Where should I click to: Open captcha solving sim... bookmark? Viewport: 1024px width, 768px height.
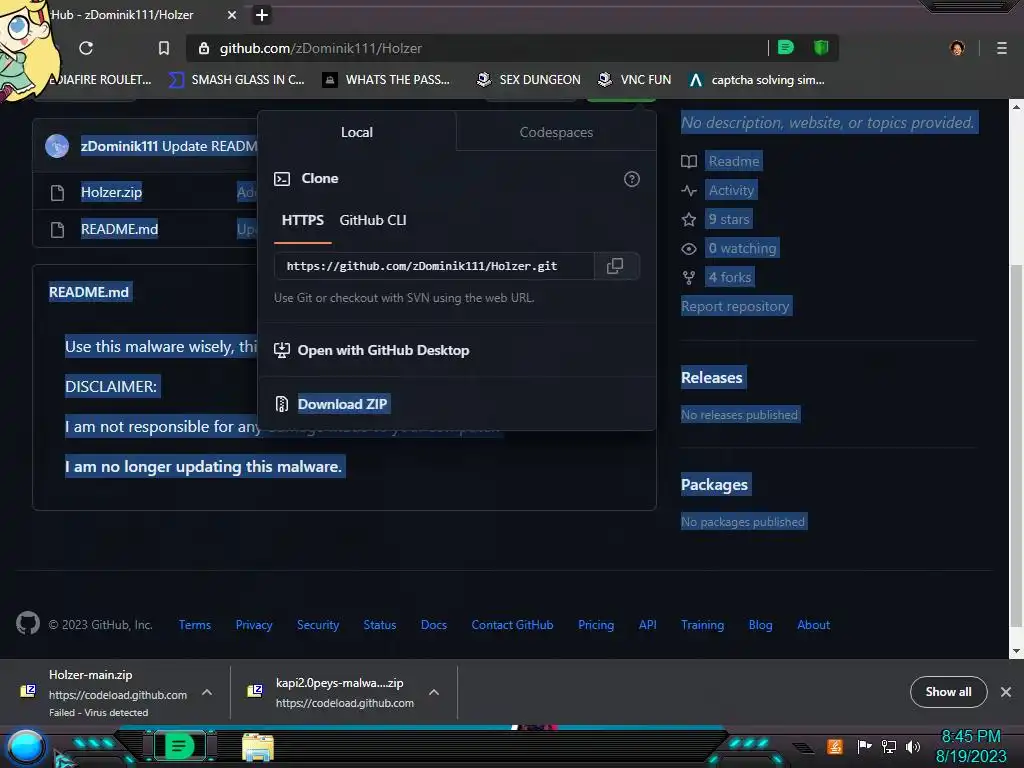(757, 80)
